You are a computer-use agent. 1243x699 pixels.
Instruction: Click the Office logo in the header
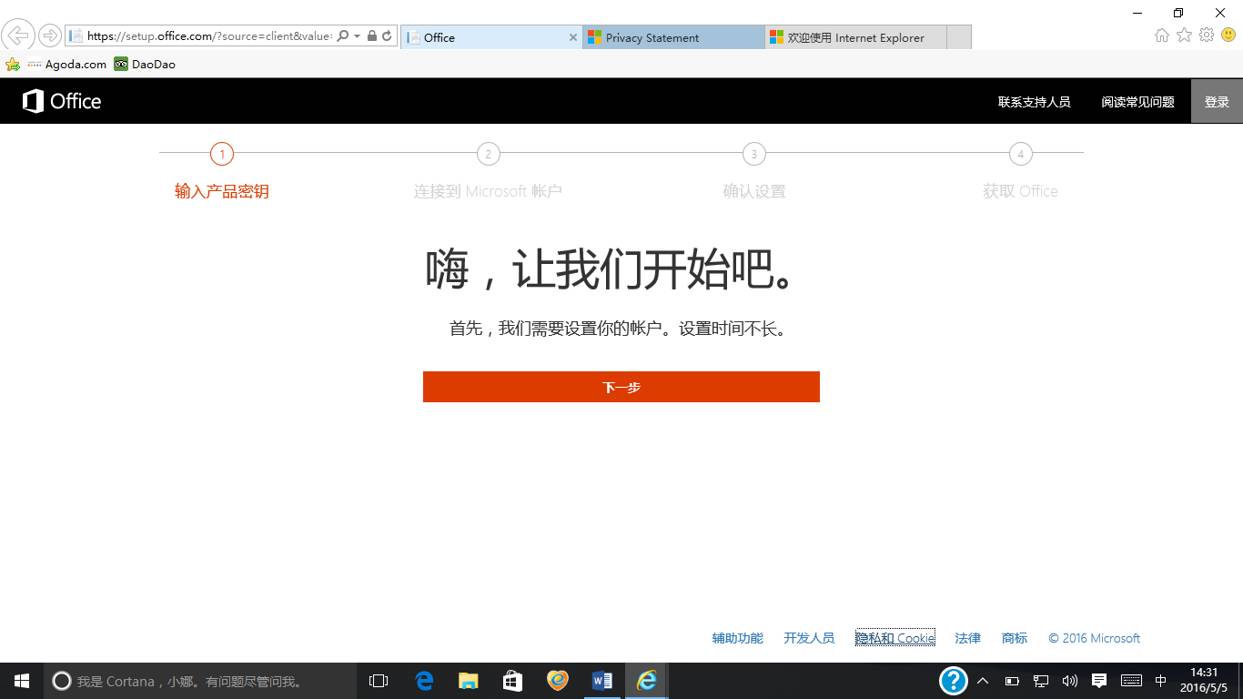tap(60, 100)
